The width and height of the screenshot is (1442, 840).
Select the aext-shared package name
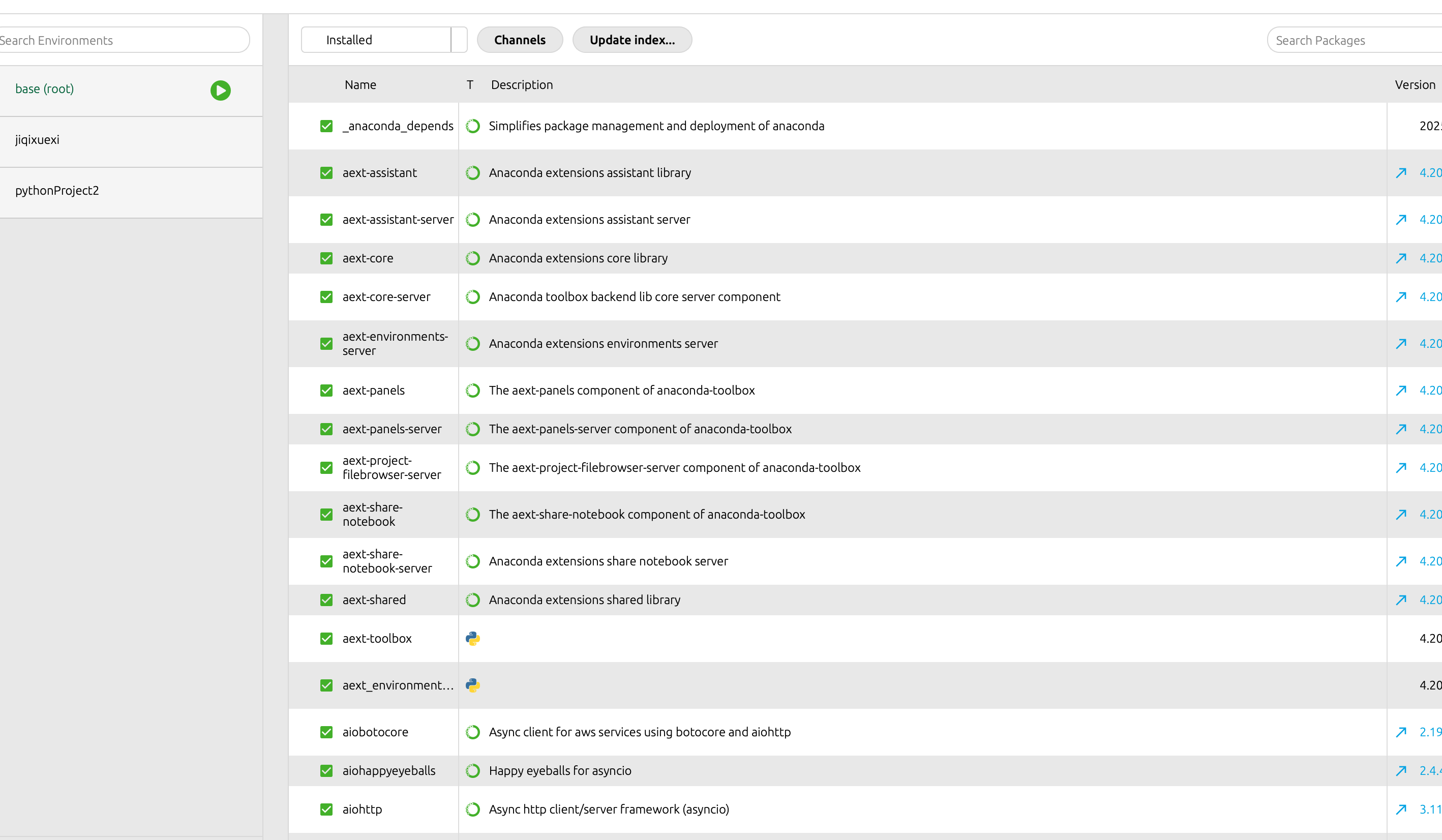(374, 599)
